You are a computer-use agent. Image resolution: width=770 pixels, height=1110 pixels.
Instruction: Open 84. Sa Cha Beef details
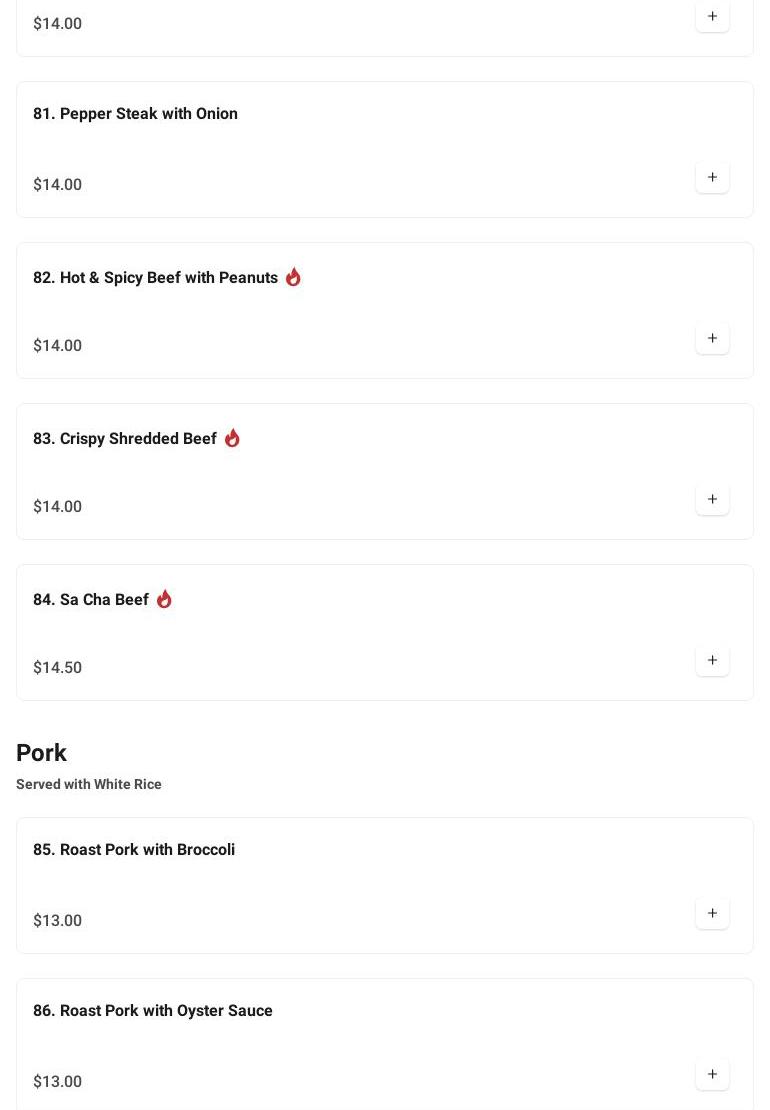[x=90, y=600]
